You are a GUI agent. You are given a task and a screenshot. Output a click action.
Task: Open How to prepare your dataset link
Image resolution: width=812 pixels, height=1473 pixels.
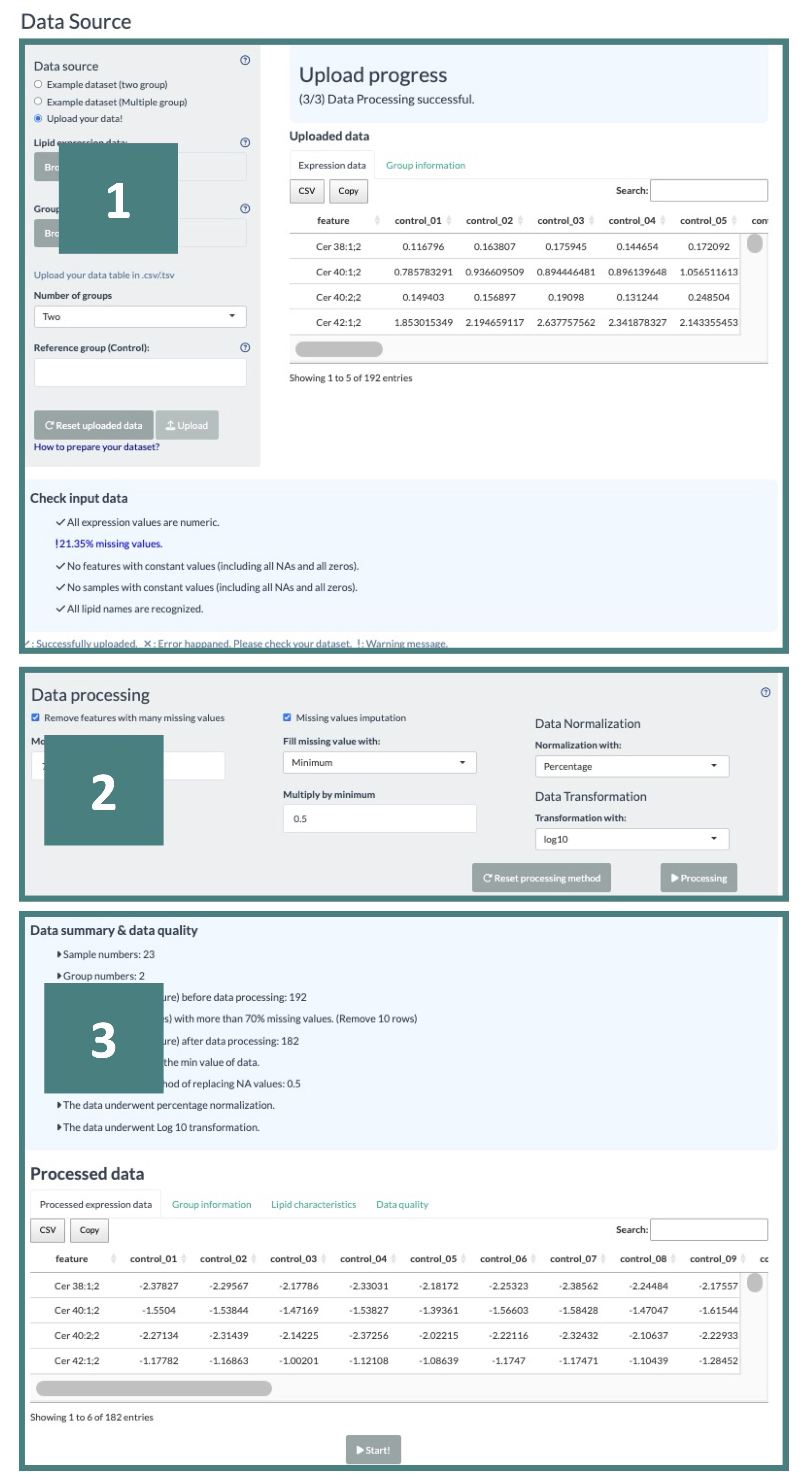97,447
